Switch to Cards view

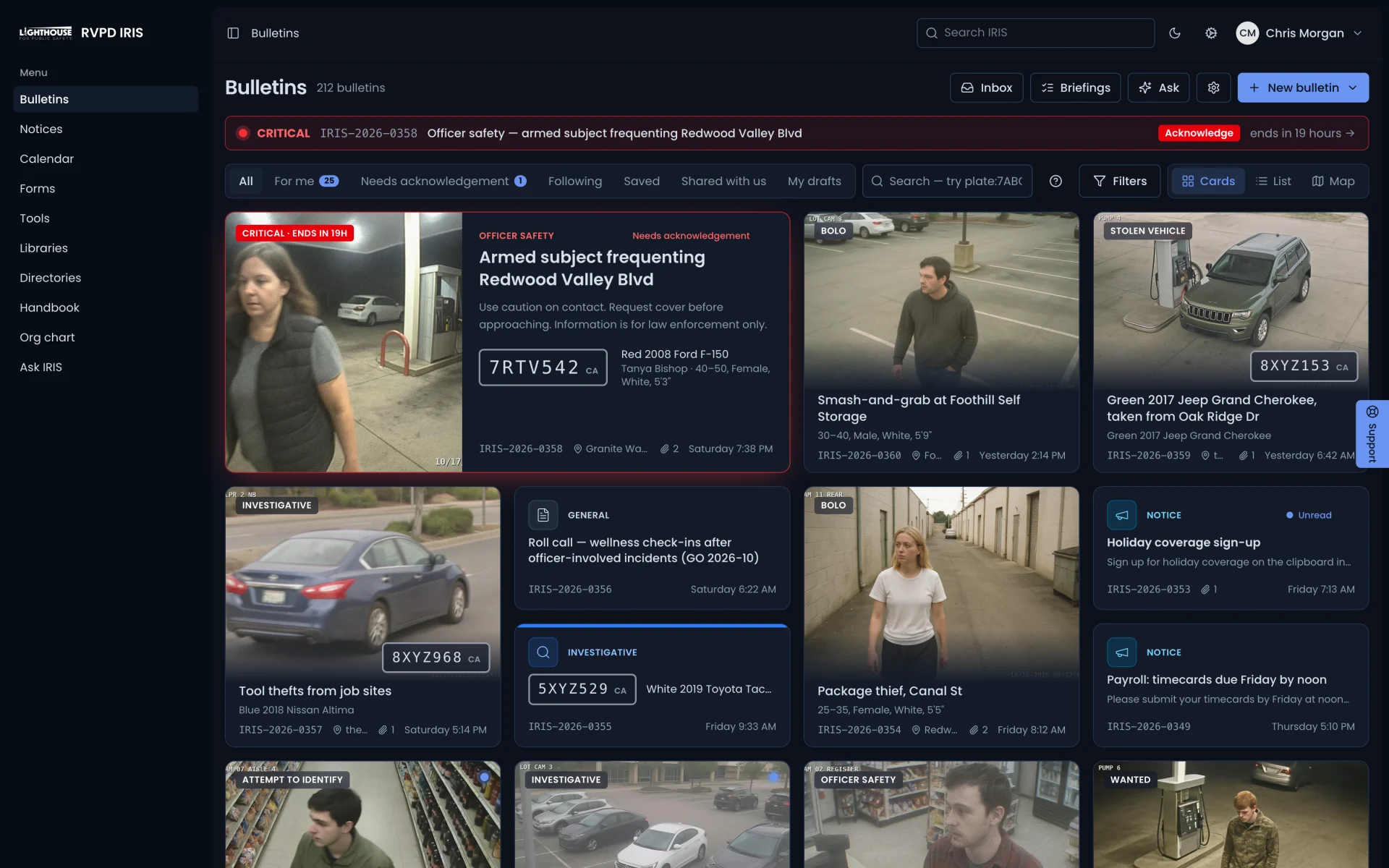[x=1208, y=182]
